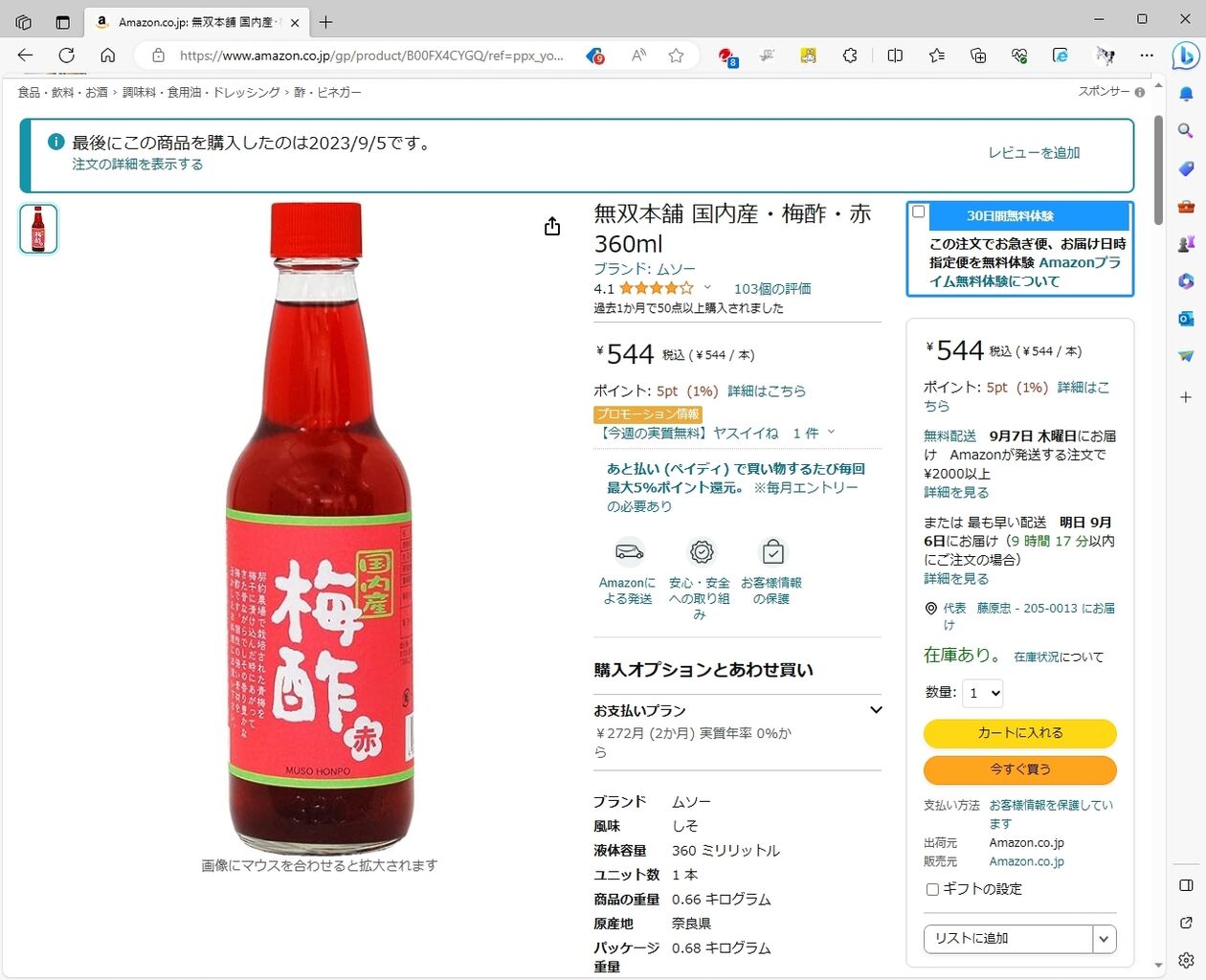
Task: Expand the お支払いプラン section
Action: point(737,710)
